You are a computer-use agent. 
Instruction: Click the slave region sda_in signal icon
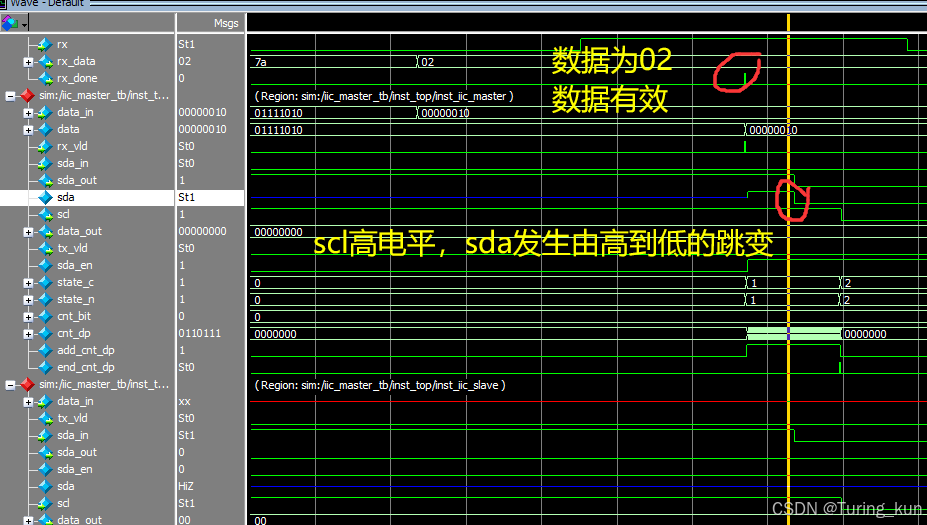pos(45,436)
